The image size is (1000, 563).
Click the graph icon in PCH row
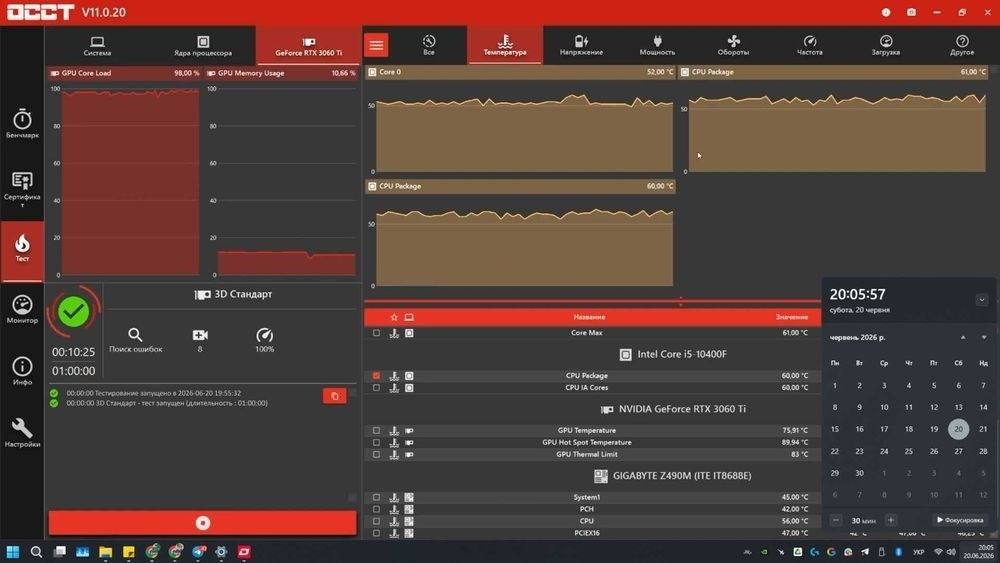click(x=394, y=509)
